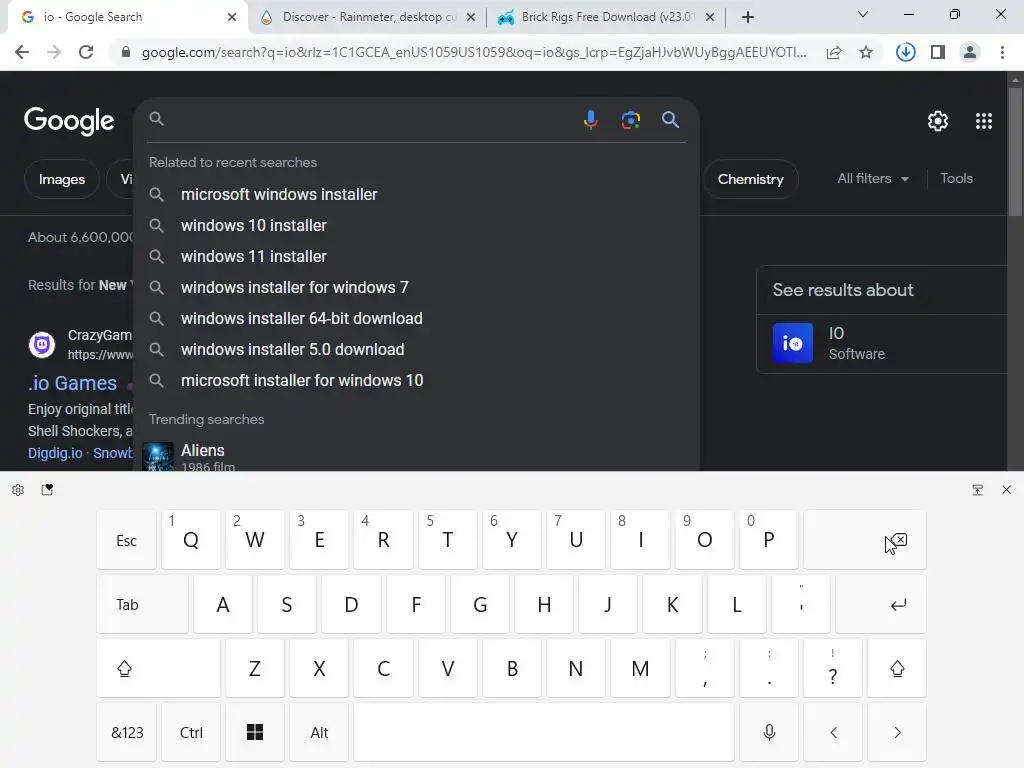Tap the G key

click(x=480, y=604)
